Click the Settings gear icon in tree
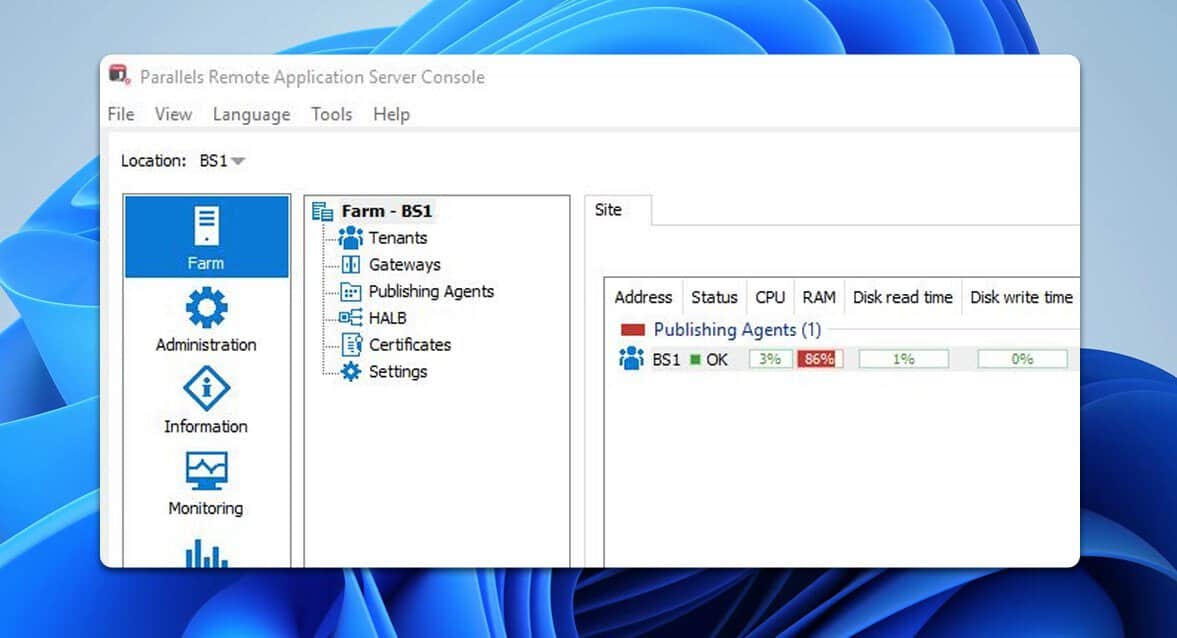This screenshot has width=1177, height=638. click(x=351, y=372)
